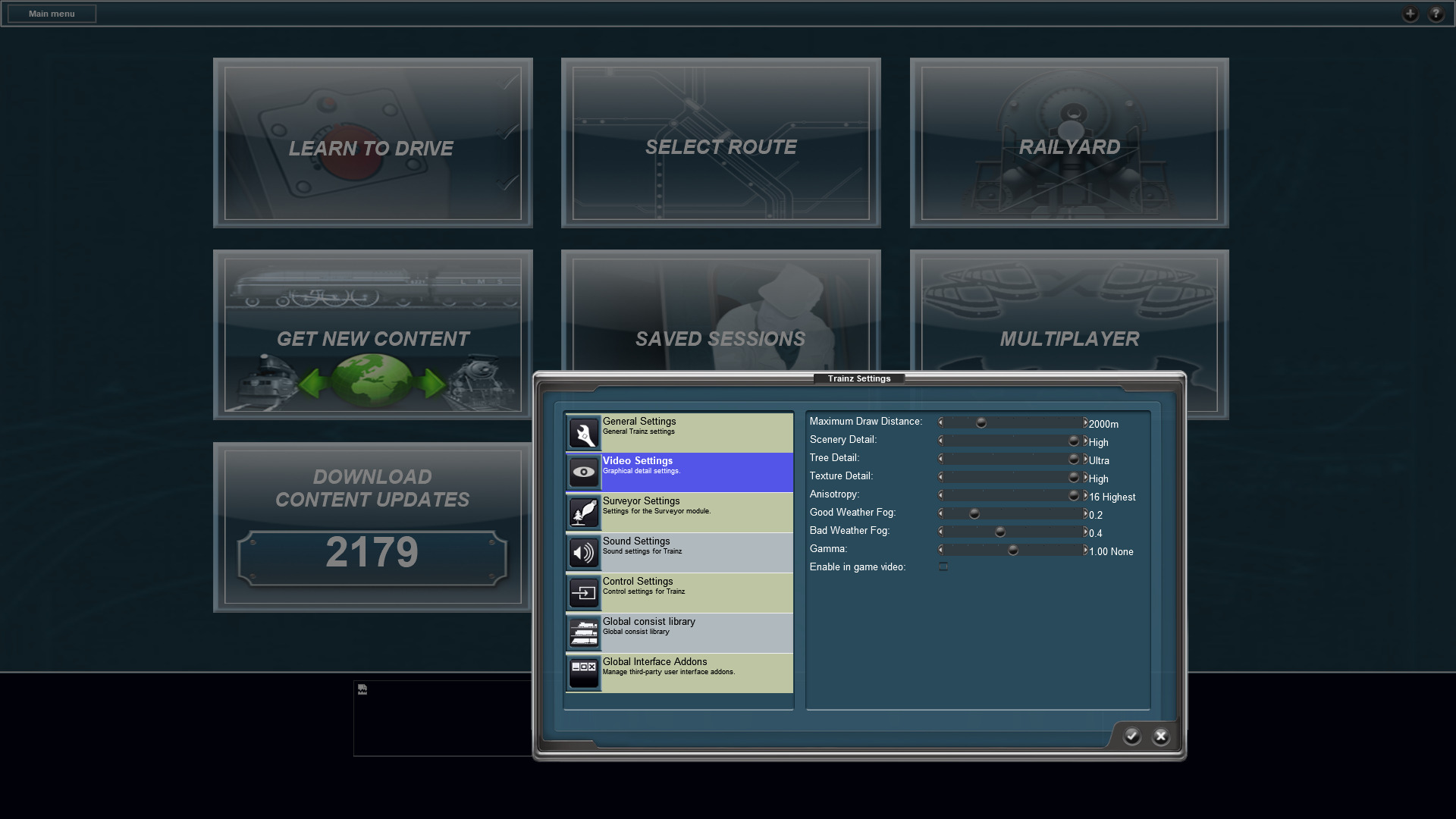Click the Texture Detail slider knob
Viewport: 1456px width, 819px height.
click(1074, 477)
